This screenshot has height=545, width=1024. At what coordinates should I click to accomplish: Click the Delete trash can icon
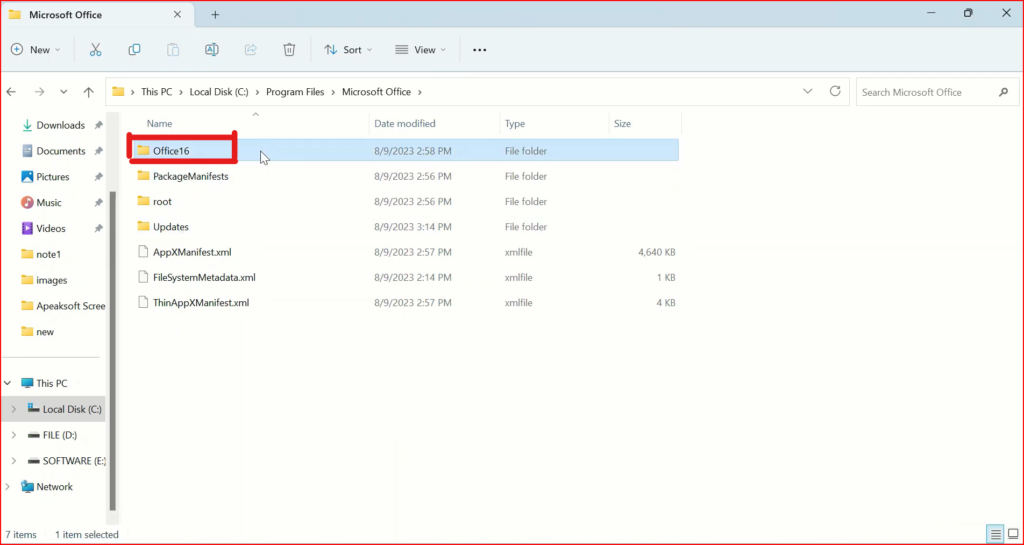[x=289, y=50]
